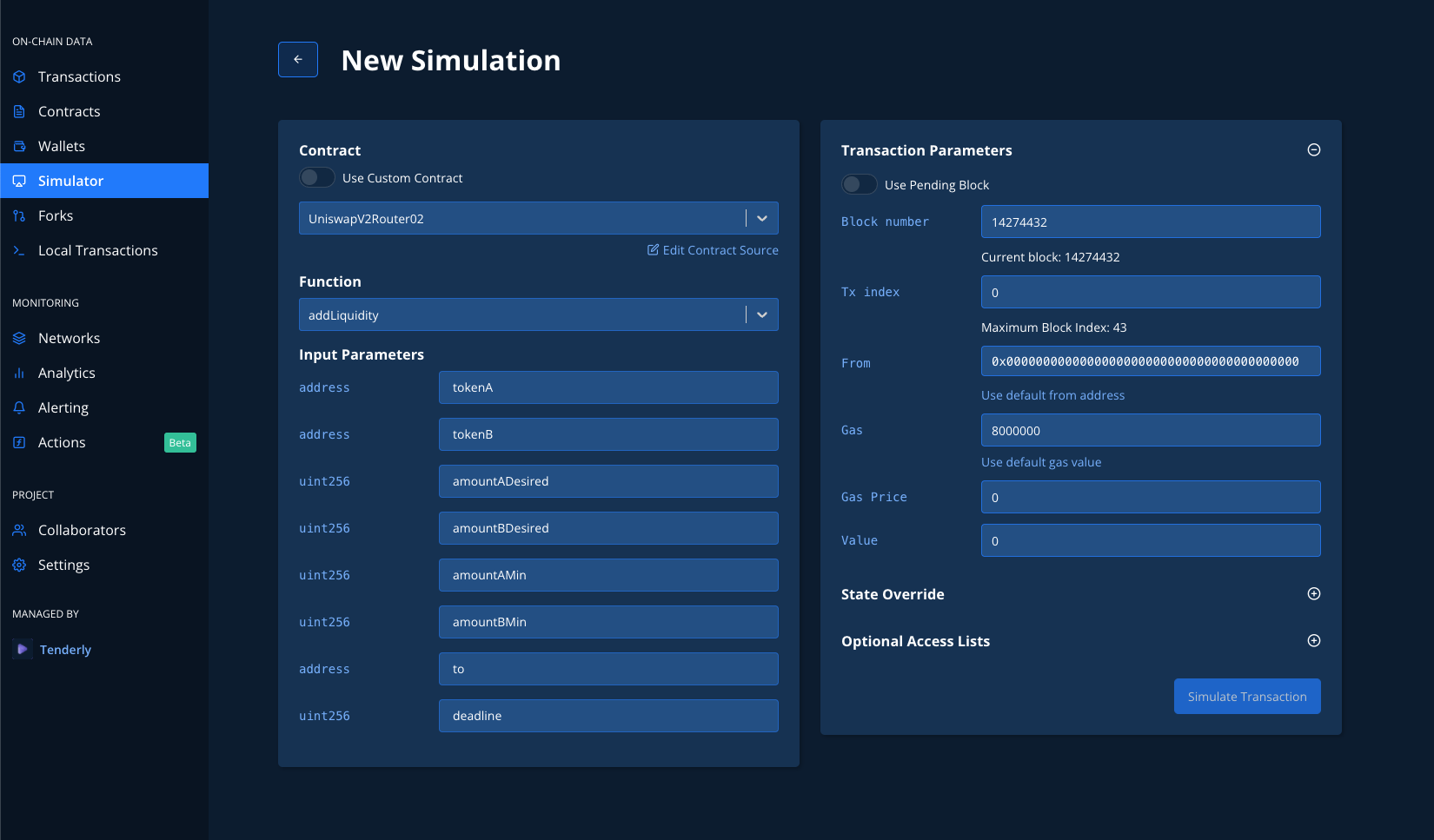
Task: Click the Tenderly logo icon
Action: coord(23,649)
